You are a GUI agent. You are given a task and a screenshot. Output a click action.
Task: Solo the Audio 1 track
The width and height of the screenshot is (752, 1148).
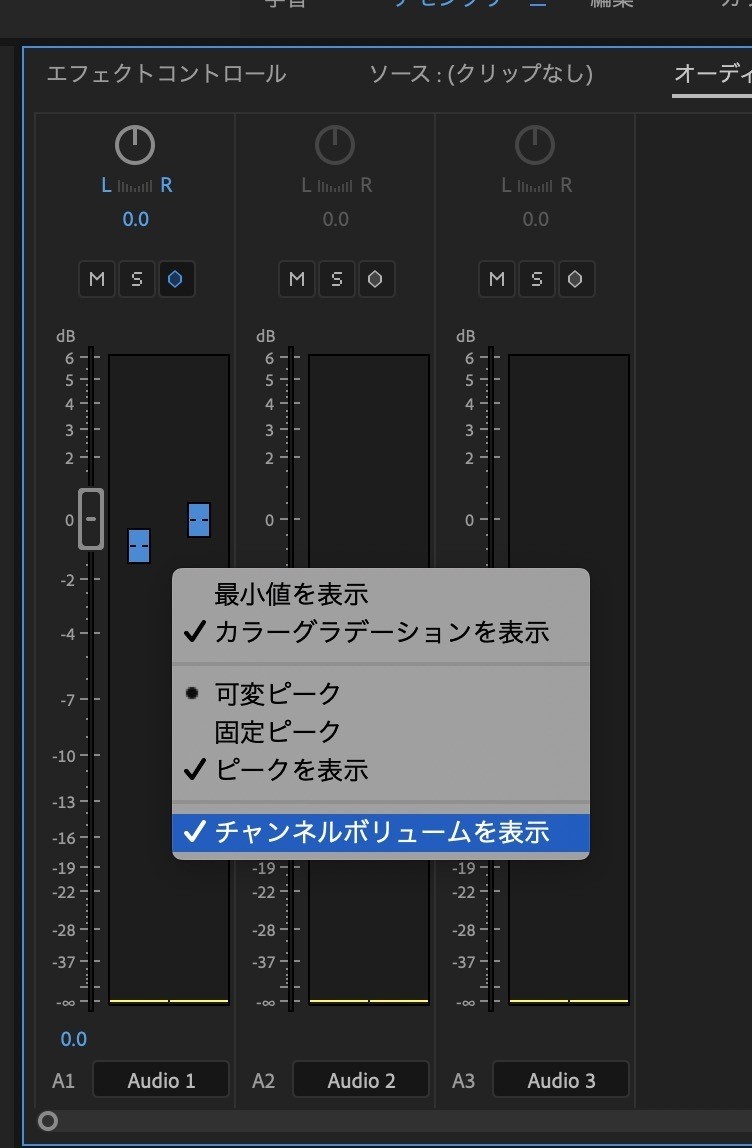point(137,279)
